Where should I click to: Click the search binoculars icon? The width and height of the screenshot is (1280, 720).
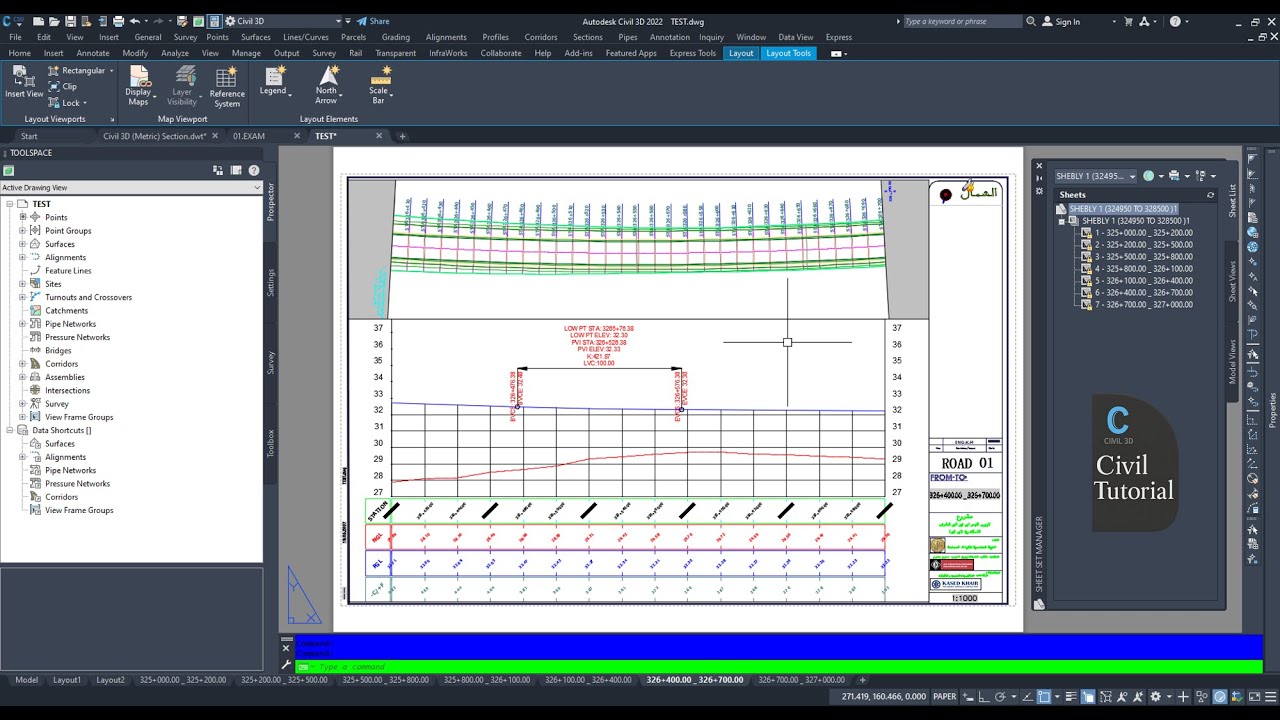point(1030,21)
